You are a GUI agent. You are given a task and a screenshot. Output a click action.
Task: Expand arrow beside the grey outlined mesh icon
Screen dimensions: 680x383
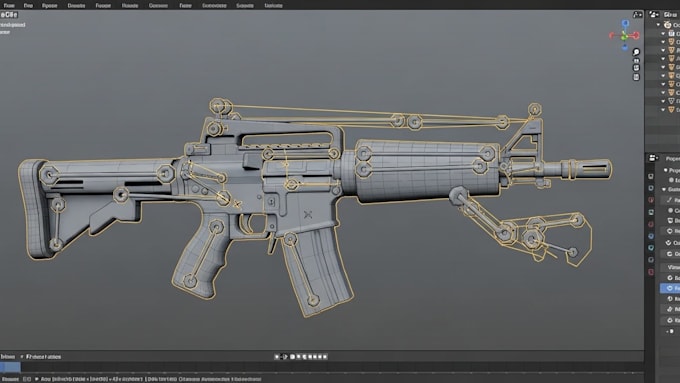click(x=663, y=101)
